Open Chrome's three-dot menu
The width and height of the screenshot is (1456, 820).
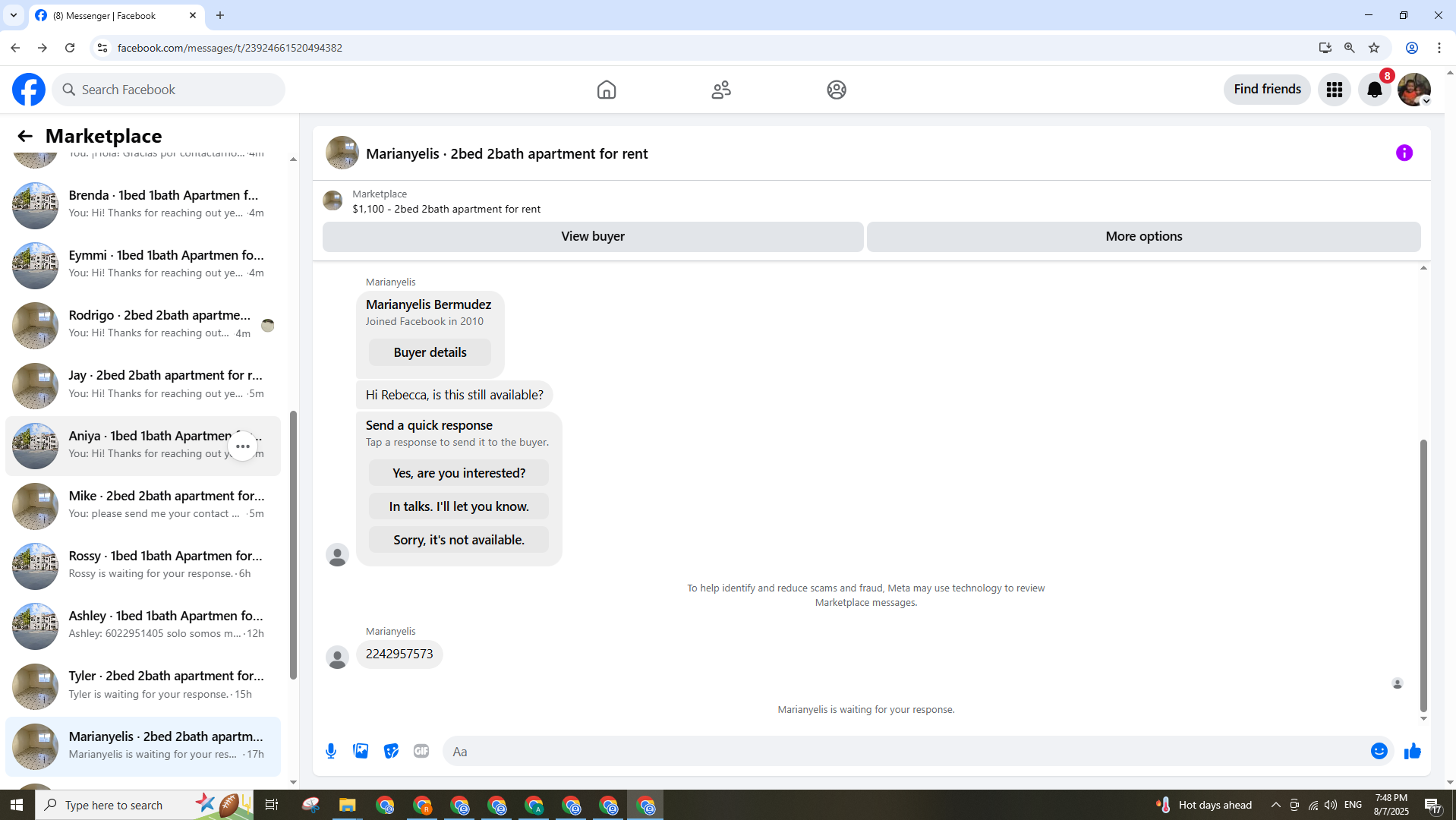1439,48
